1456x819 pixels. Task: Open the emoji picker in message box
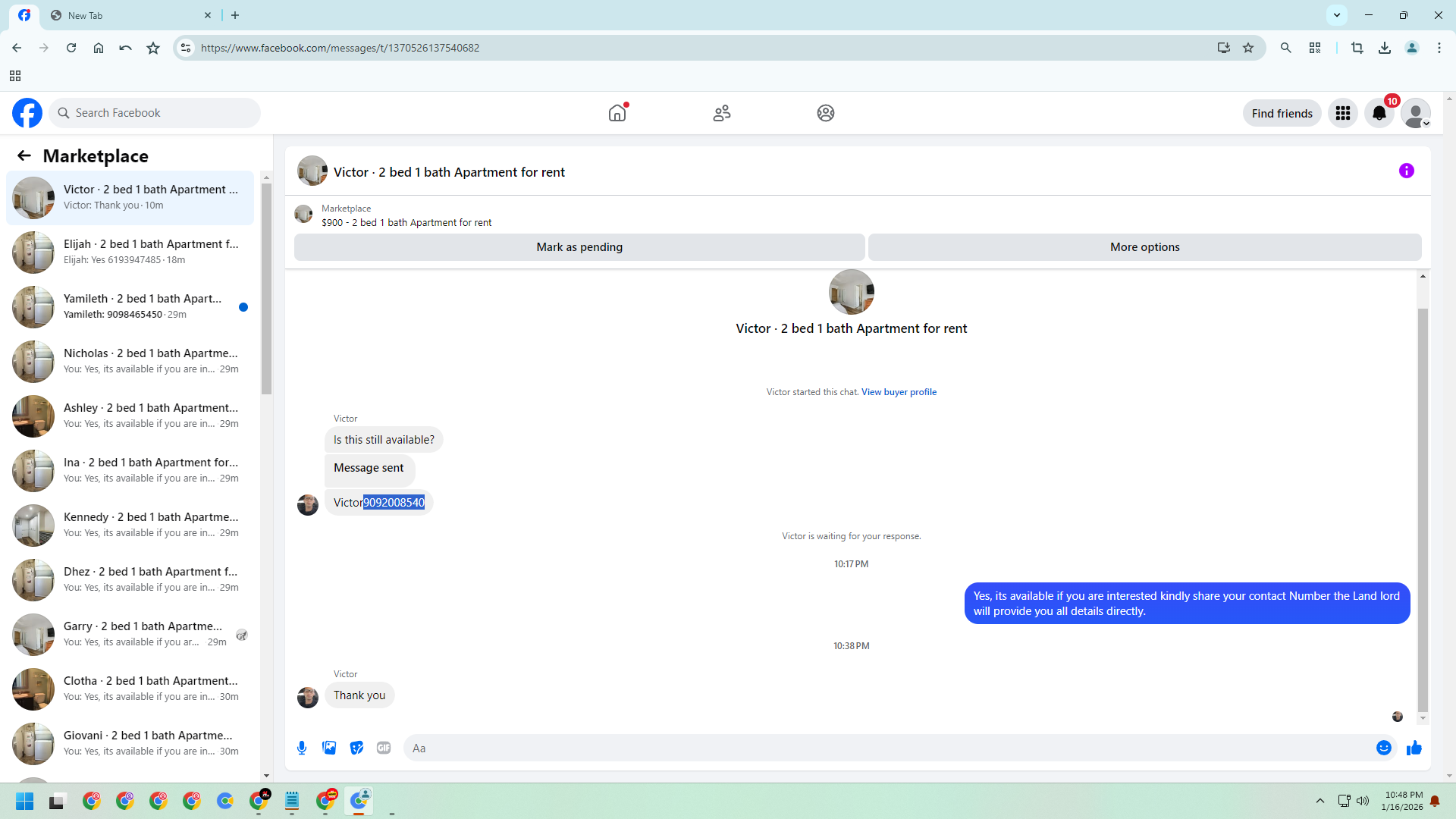point(1383,748)
